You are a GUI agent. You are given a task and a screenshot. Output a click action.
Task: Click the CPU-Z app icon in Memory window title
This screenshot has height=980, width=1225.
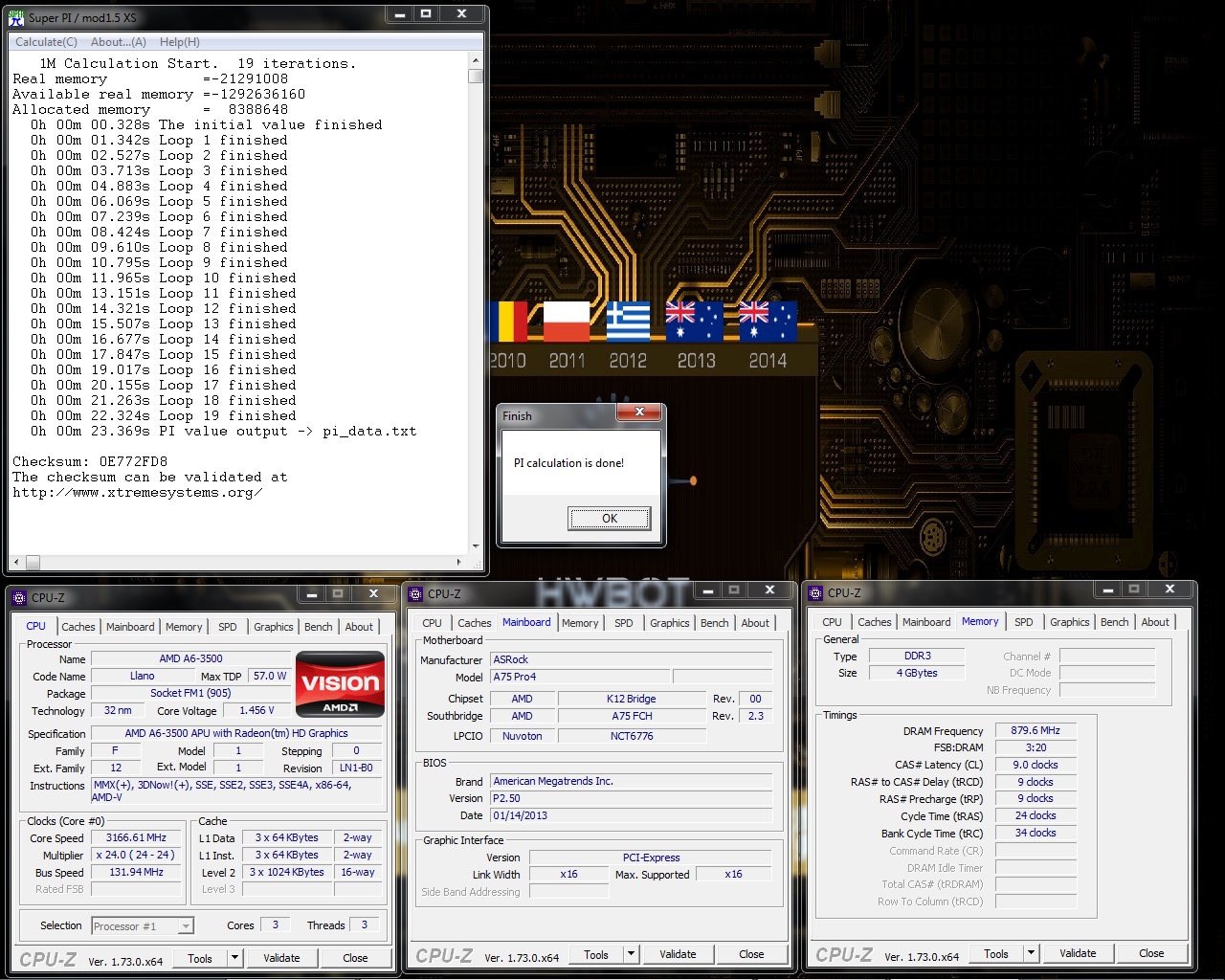click(x=815, y=592)
